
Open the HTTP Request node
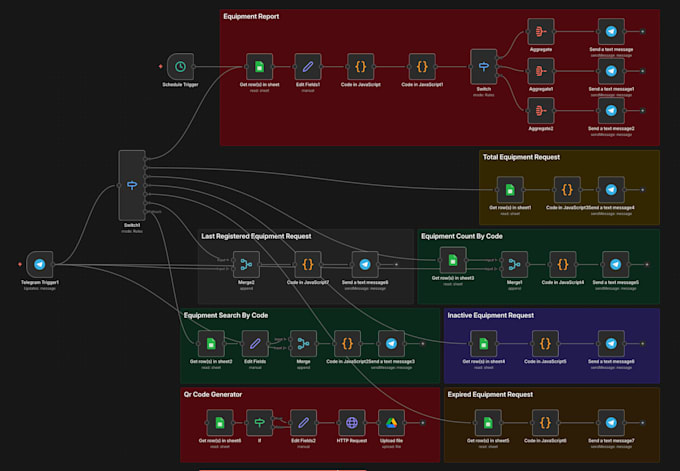(x=352, y=422)
